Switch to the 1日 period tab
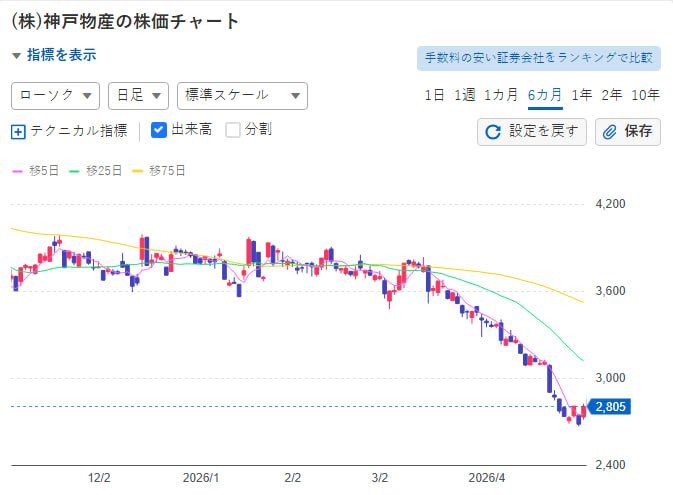 434,95
